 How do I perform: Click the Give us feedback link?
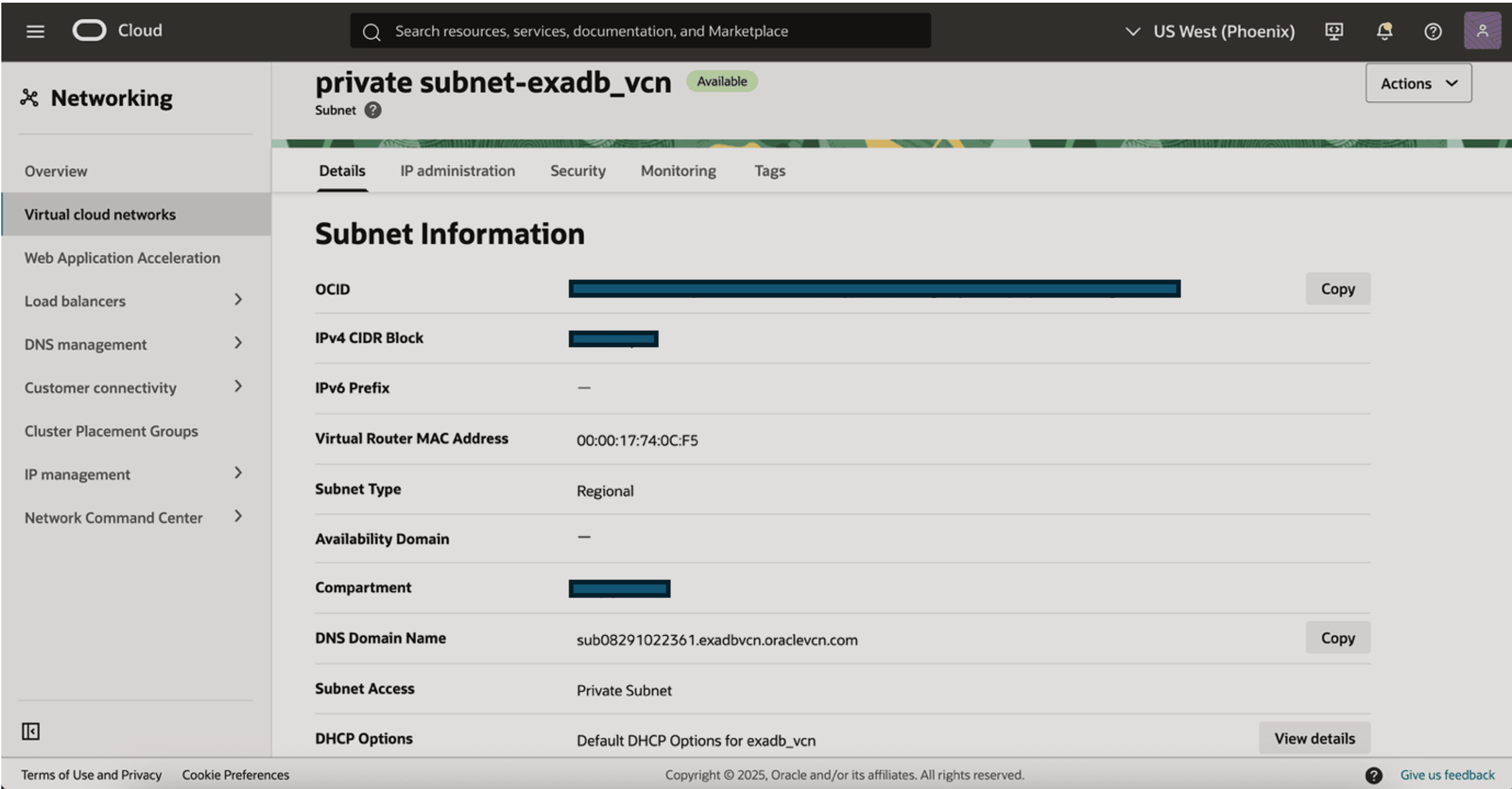pyautogui.click(x=1446, y=775)
